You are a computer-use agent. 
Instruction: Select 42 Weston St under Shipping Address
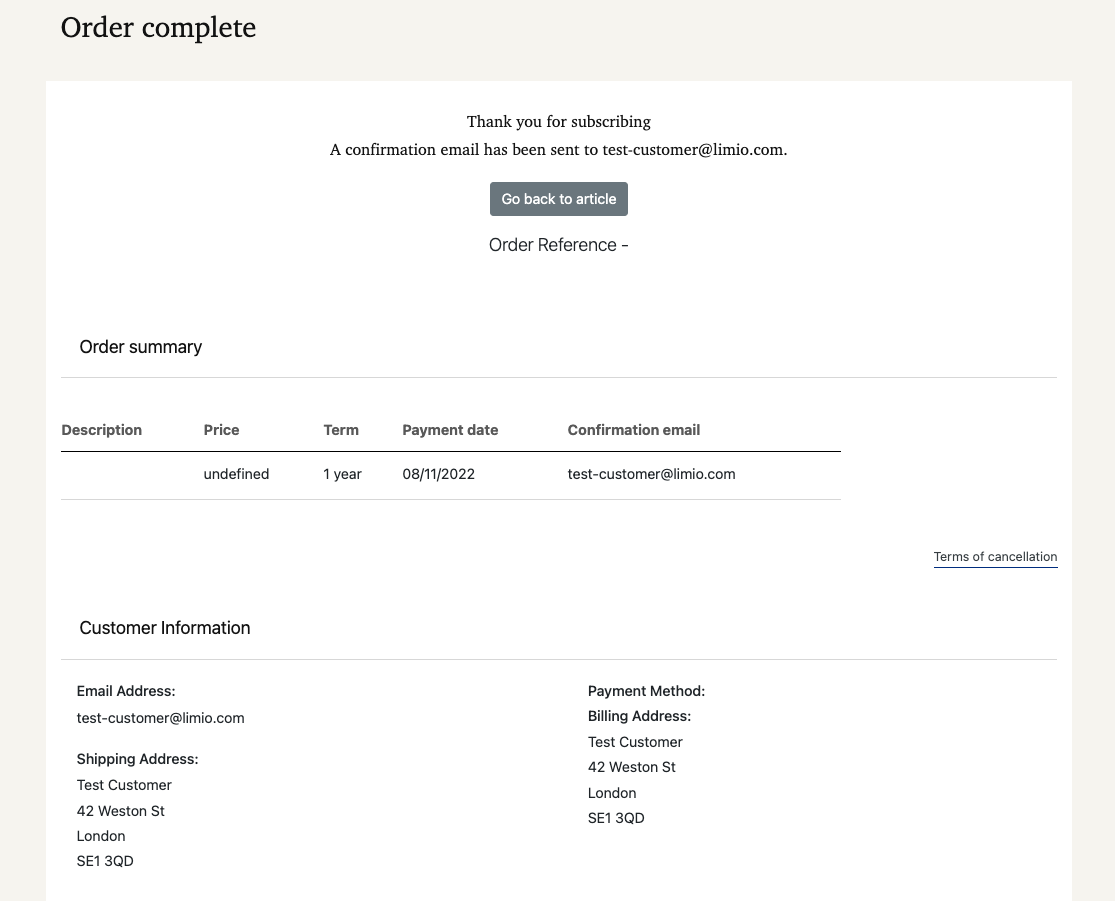(121, 811)
